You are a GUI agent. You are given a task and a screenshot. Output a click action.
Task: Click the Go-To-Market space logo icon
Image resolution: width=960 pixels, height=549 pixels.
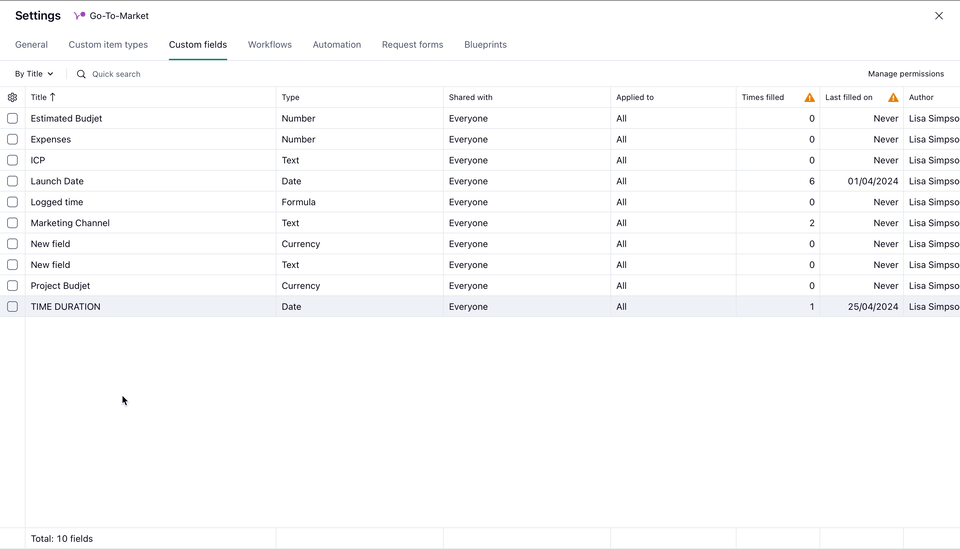(79, 16)
